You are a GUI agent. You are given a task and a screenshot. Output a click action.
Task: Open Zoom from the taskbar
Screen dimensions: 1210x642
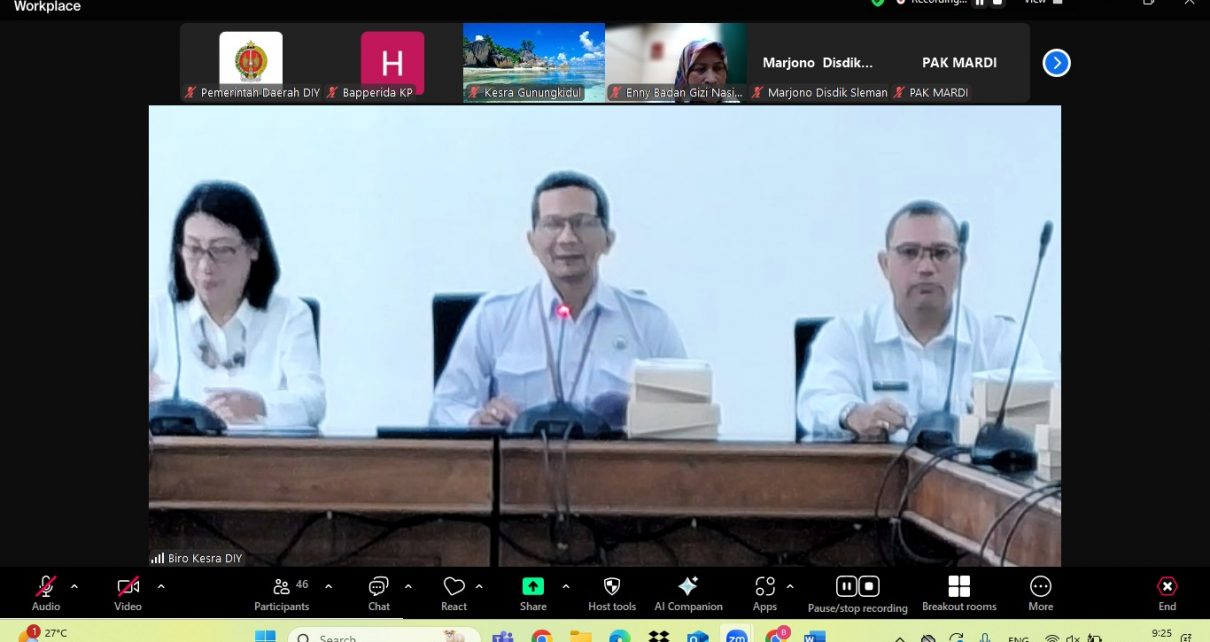(x=736, y=636)
